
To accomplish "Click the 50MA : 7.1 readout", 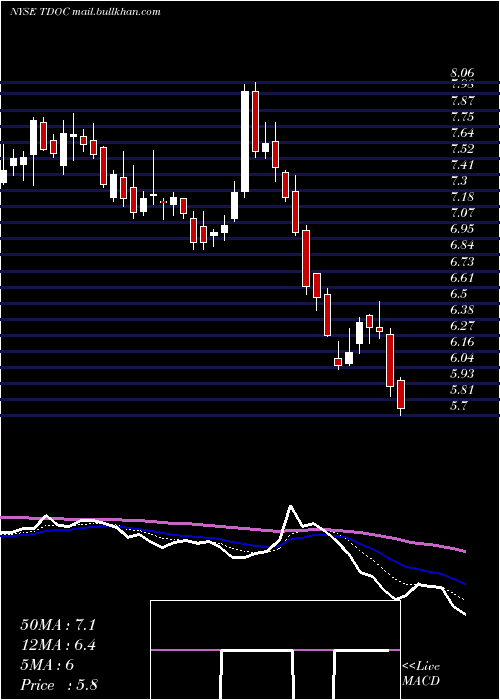I will tap(58, 625).
